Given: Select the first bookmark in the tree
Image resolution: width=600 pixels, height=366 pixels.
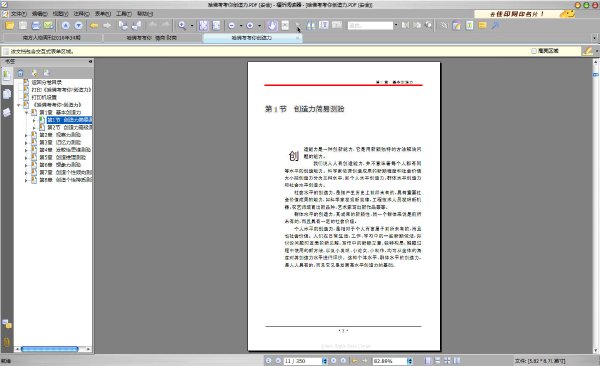Looking at the screenshot, I should (46, 82).
